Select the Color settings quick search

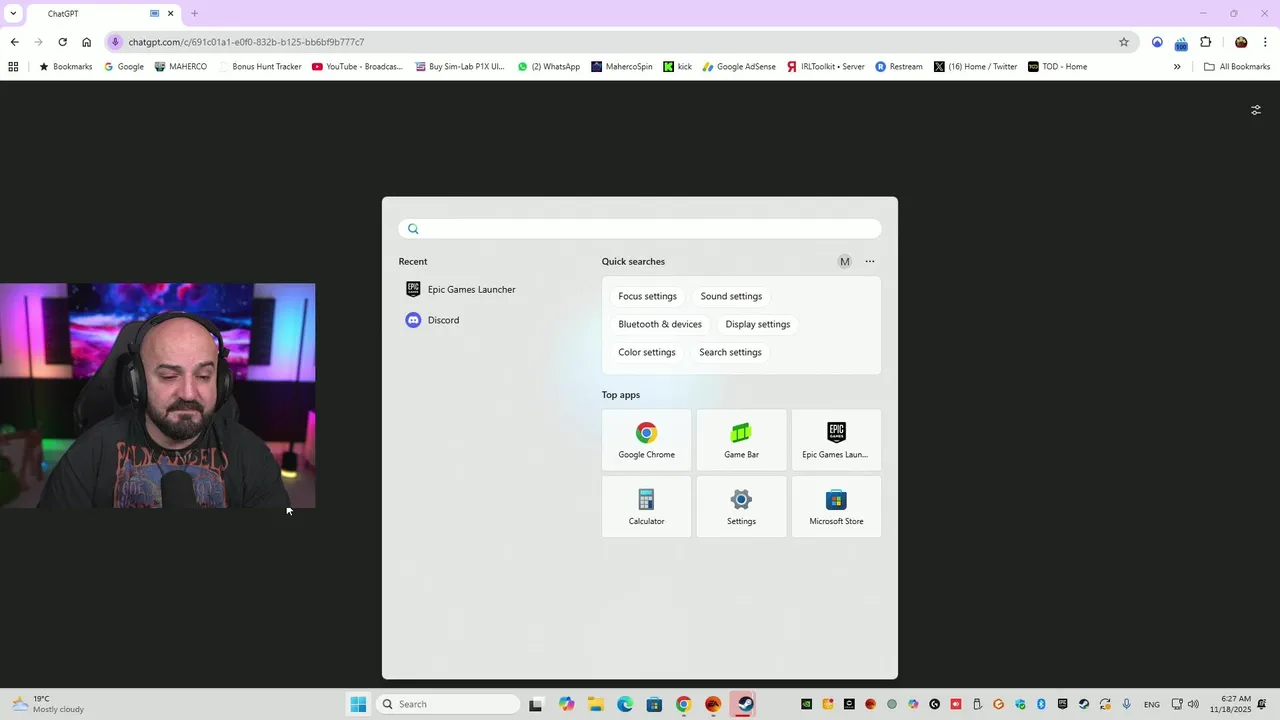click(x=647, y=352)
